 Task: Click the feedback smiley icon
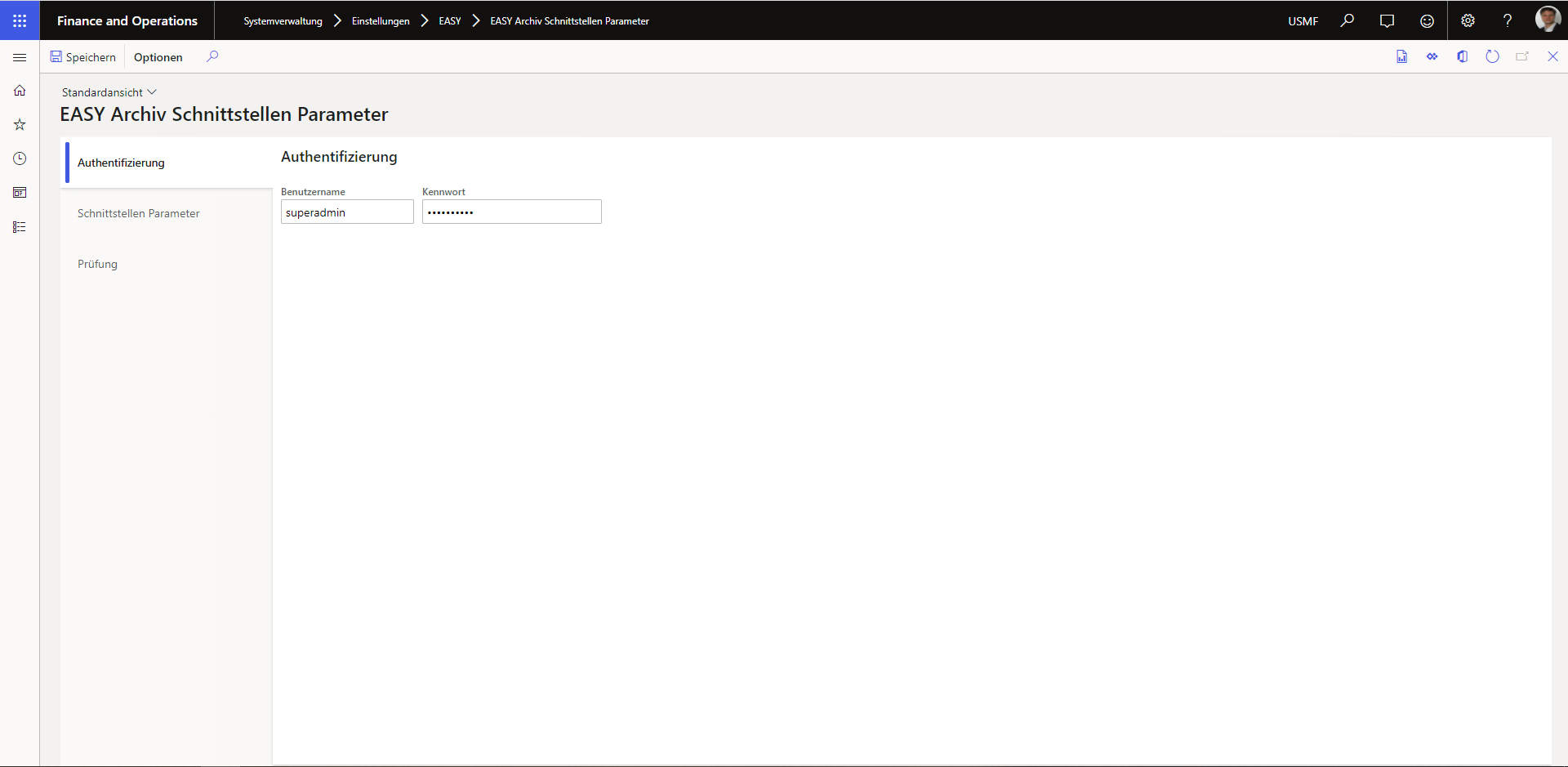click(1427, 20)
